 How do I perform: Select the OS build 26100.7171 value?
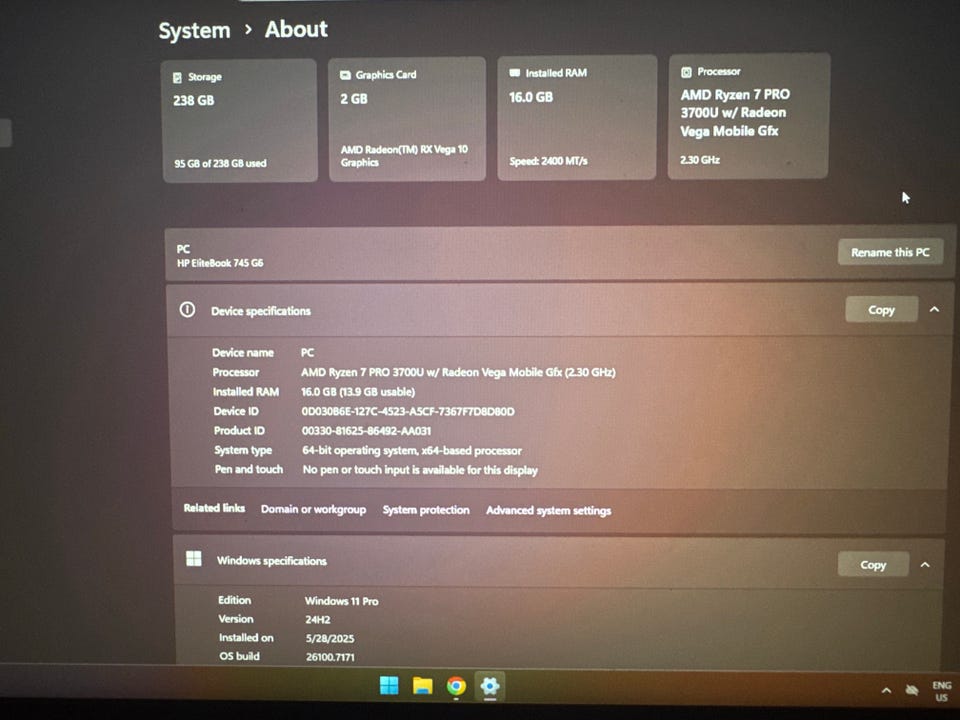[331, 657]
